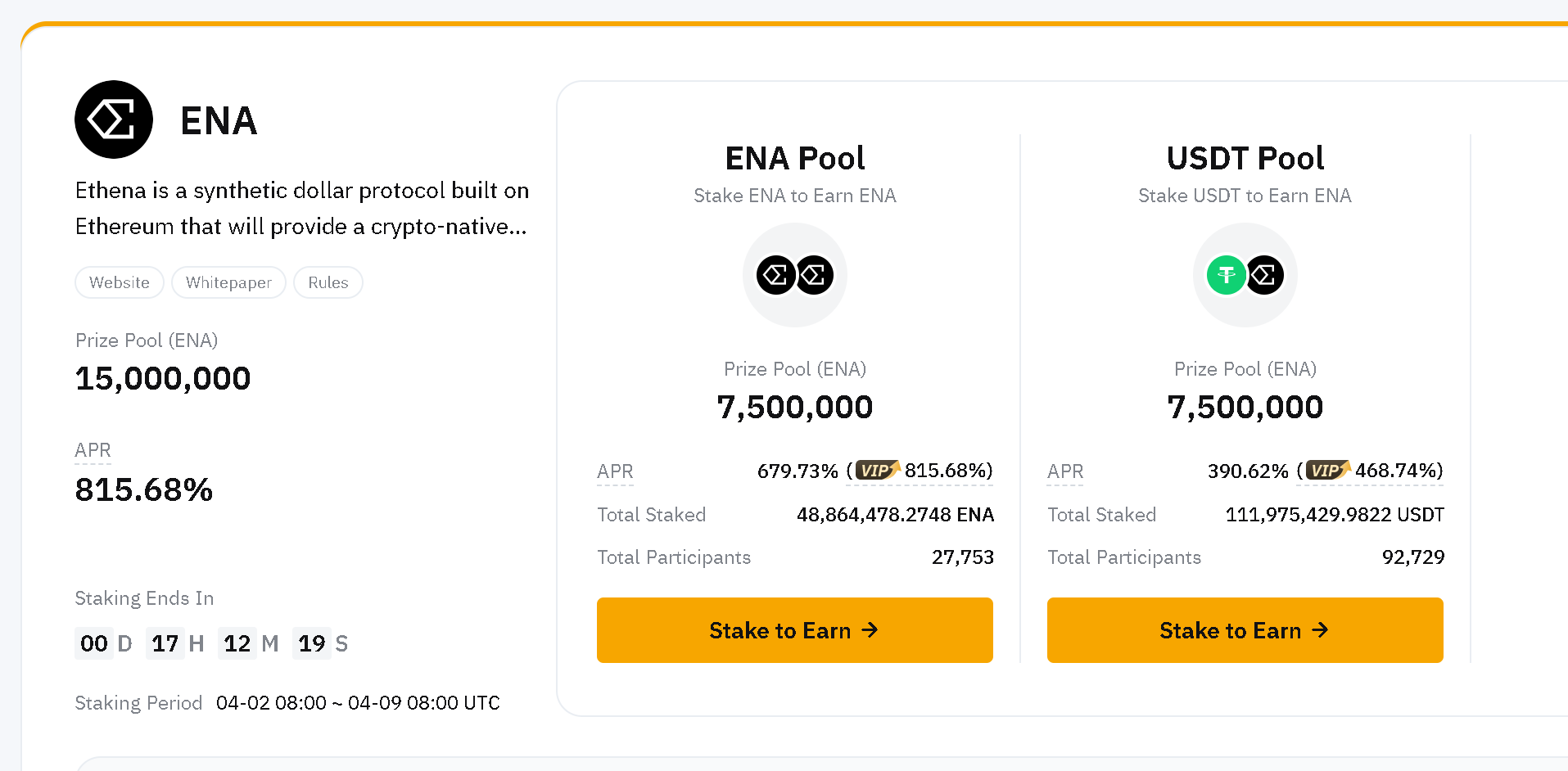
Task: Click the large ENA token logo
Action: 114,119
